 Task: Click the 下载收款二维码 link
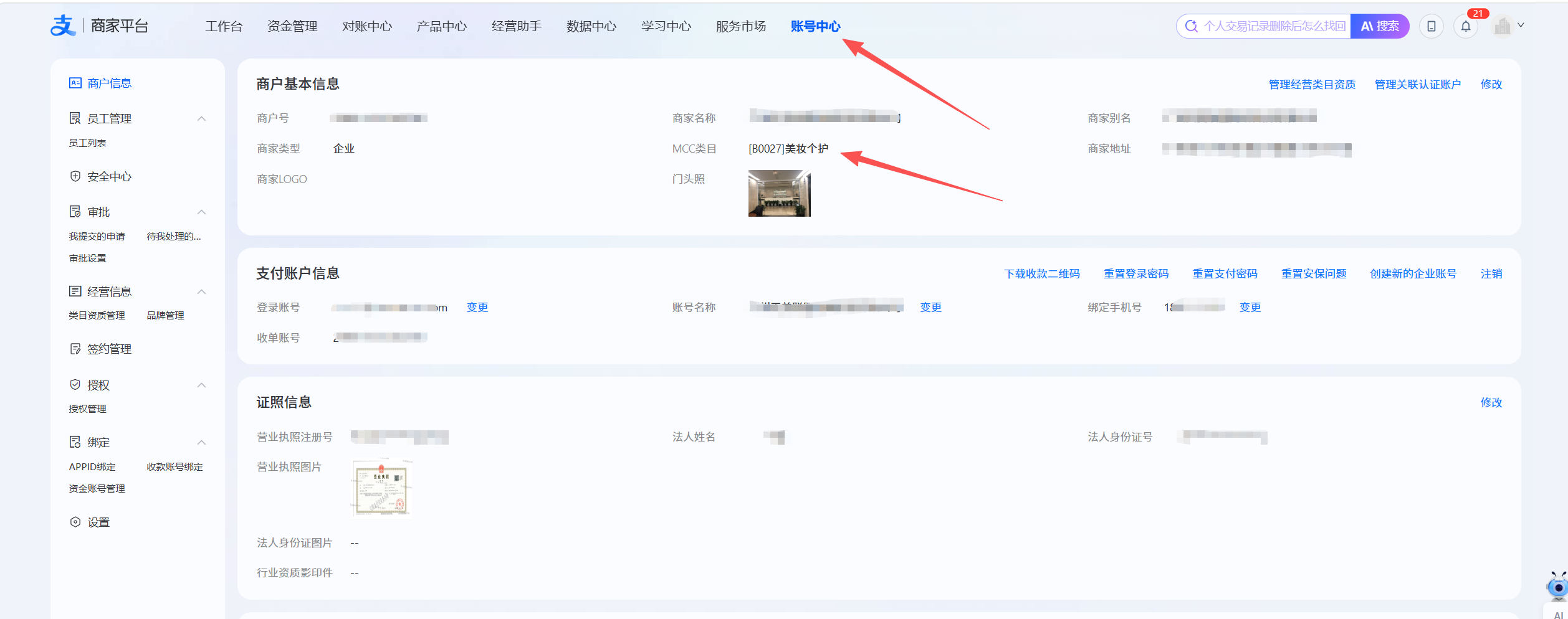pos(1041,273)
